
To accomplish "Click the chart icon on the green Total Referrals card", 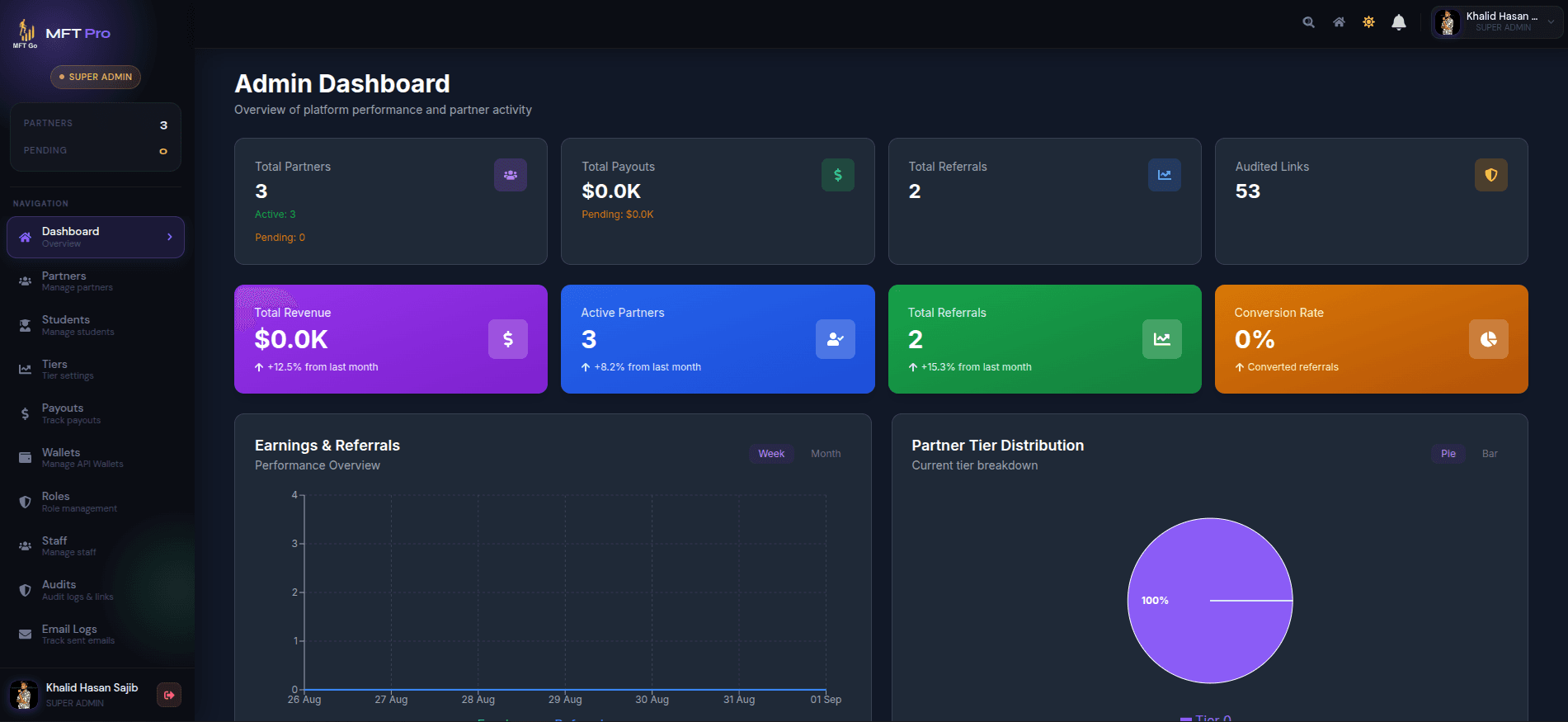I will pyautogui.click(x=1162, y=339).
